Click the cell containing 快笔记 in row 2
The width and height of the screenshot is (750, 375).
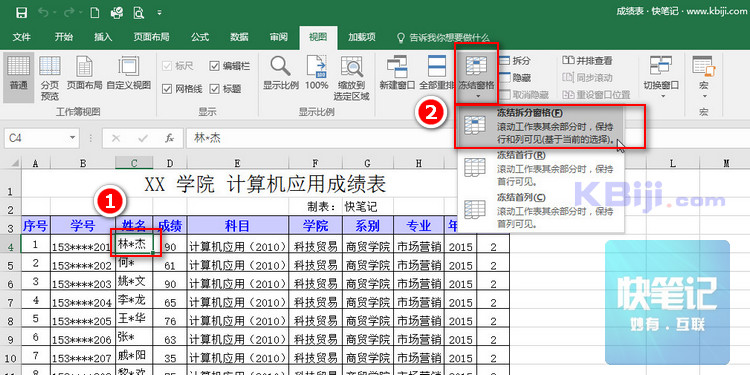(368, 207)
